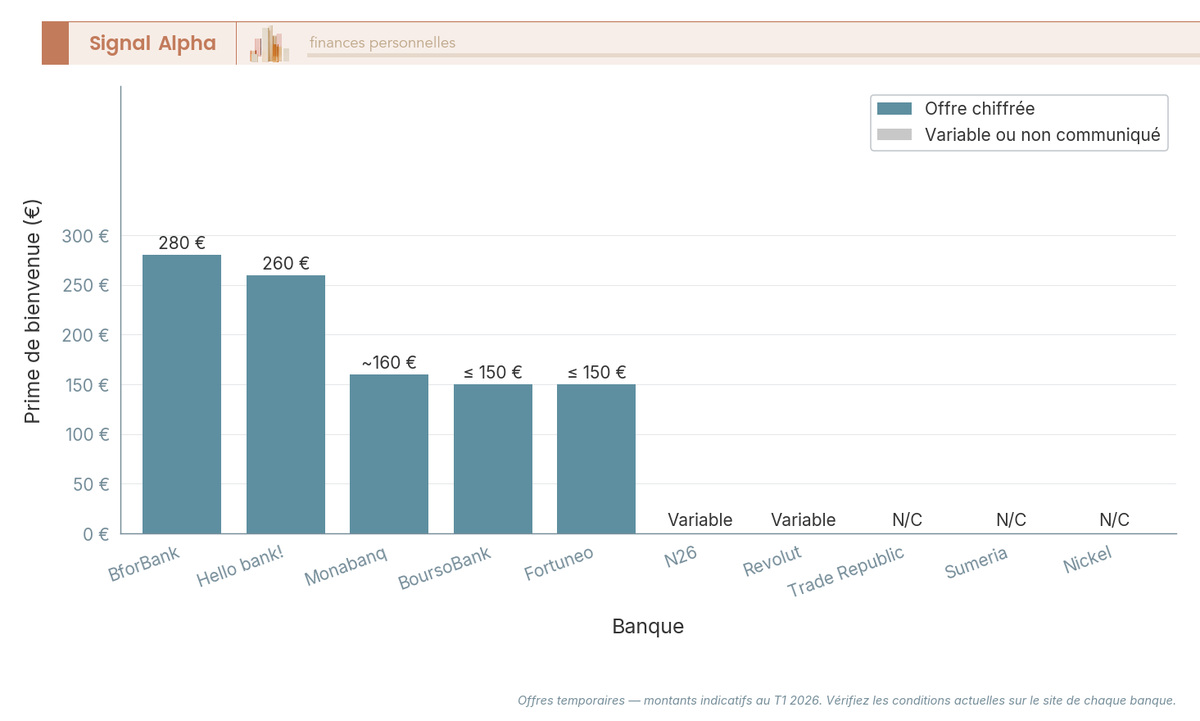Click the '50 €' y-axis tick
This screenshot has height=721, width=1200.
coord(90,484)
